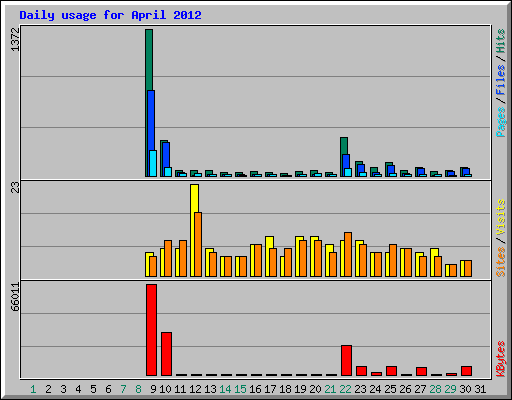Click day 9 on the x-axis

153,389
